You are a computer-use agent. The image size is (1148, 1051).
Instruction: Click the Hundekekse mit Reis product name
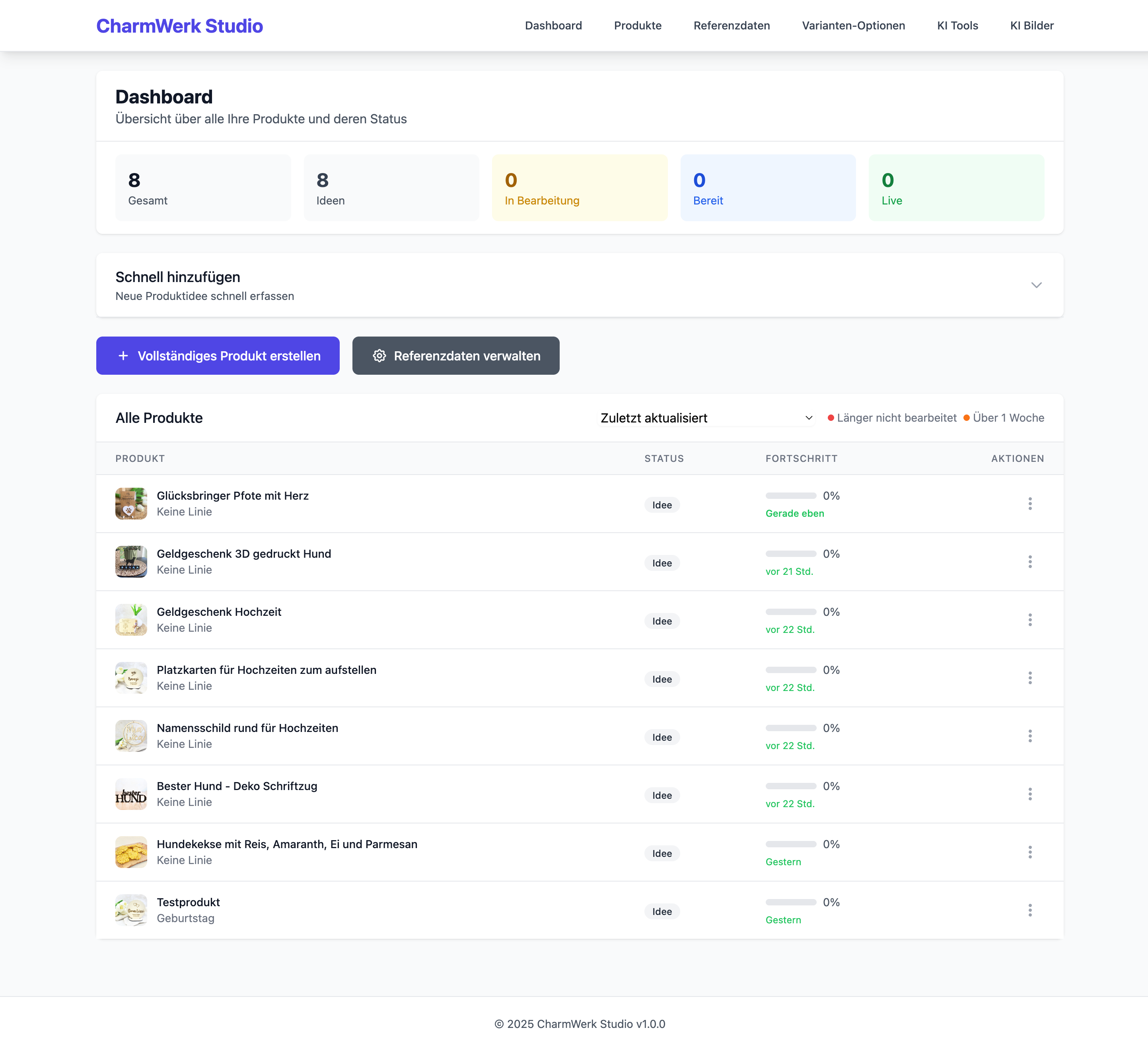[287, 844]
